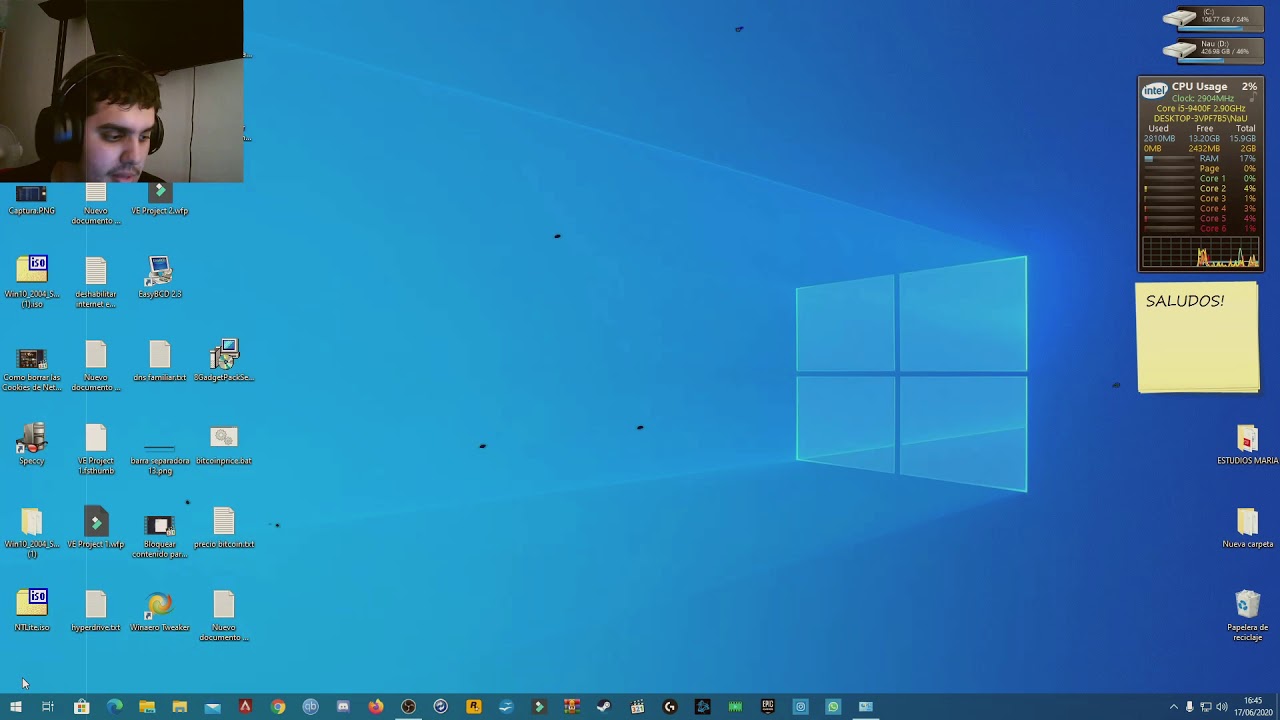The width and height of the screenshot is (1280, 720).
Task: Select the EasyBCD 2.3 shortcut
Action: 160,278
